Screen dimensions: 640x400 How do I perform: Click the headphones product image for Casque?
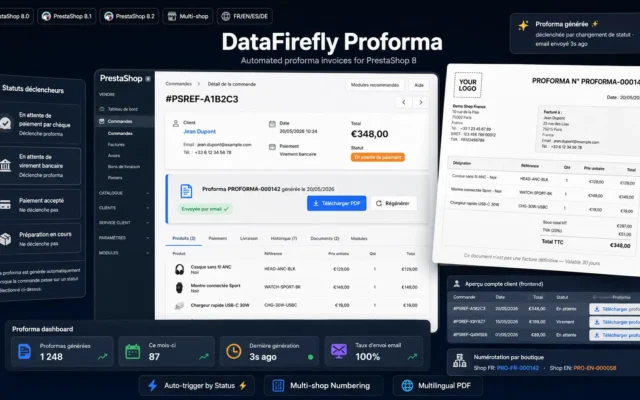[179, 269]
